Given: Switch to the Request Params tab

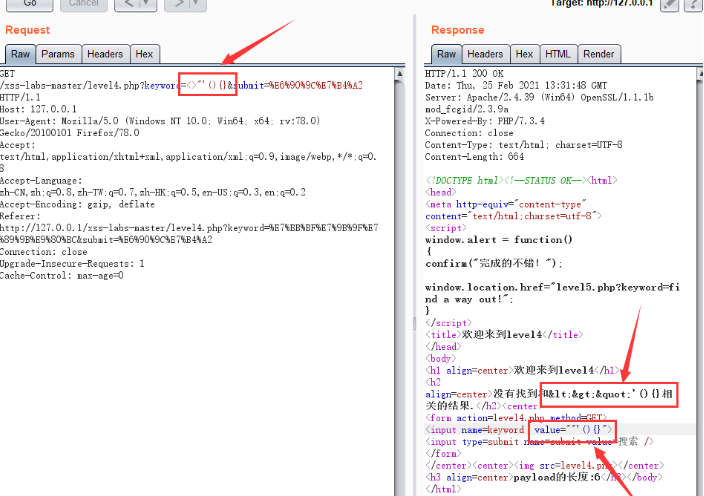Looking at the screenshot, I should pos(58,54).
